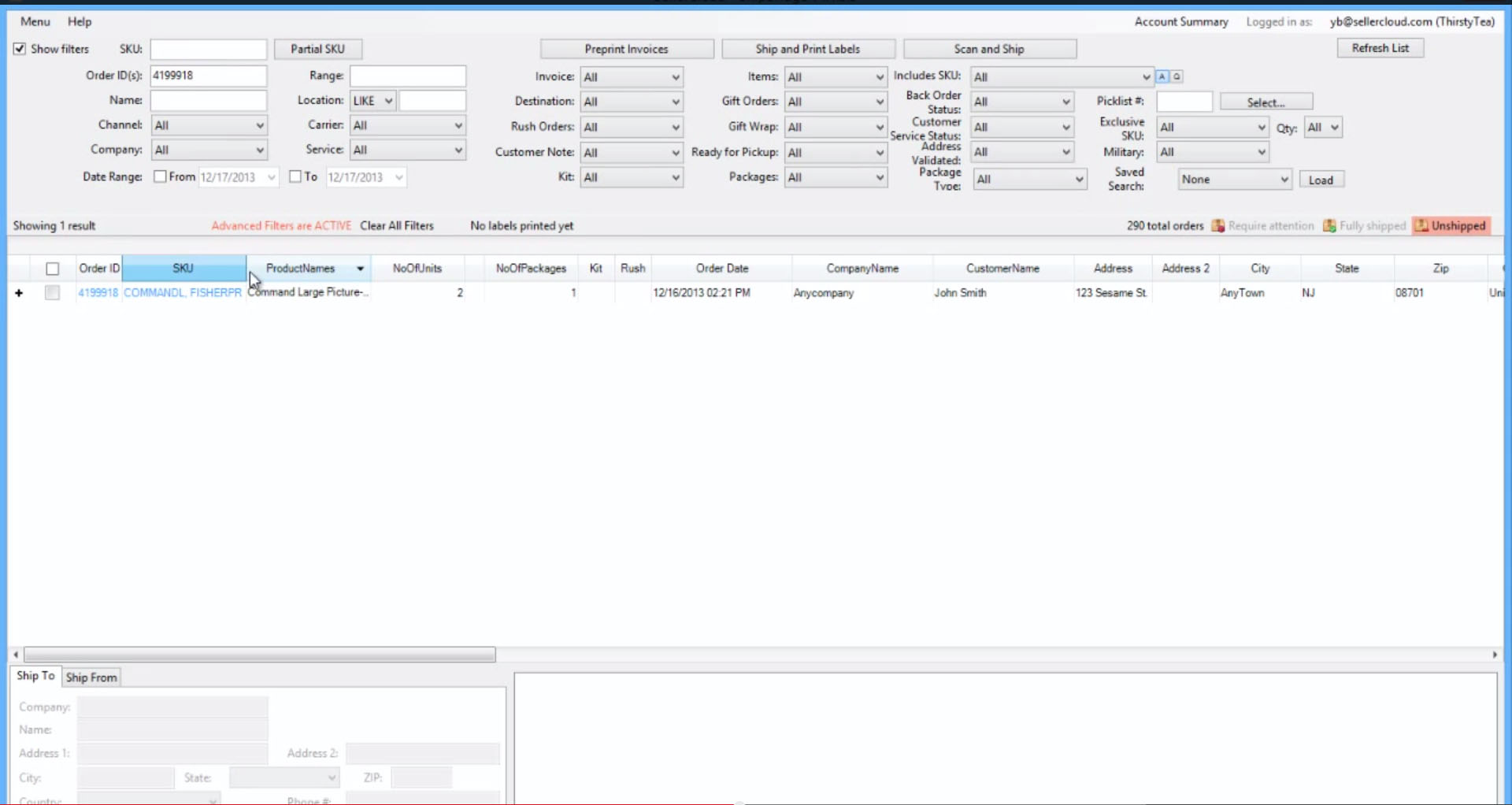Click the 'A' icon beside Includes SKU
The height and width of the screenshot is (805, 1512).
click(x=1162, y=76)
